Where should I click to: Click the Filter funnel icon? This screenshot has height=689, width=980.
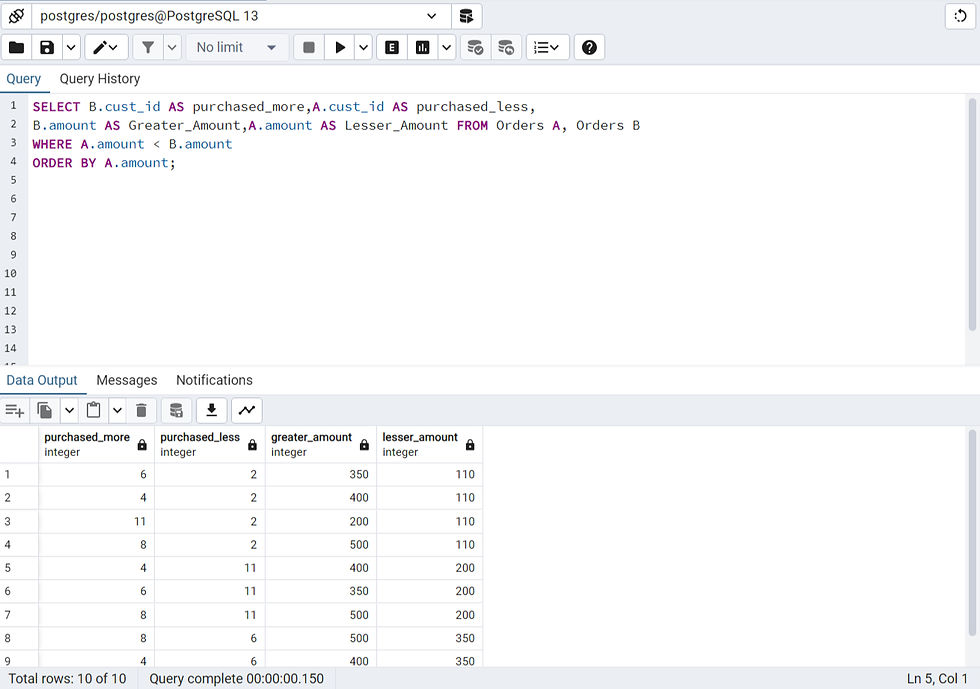tap(147, 47)
